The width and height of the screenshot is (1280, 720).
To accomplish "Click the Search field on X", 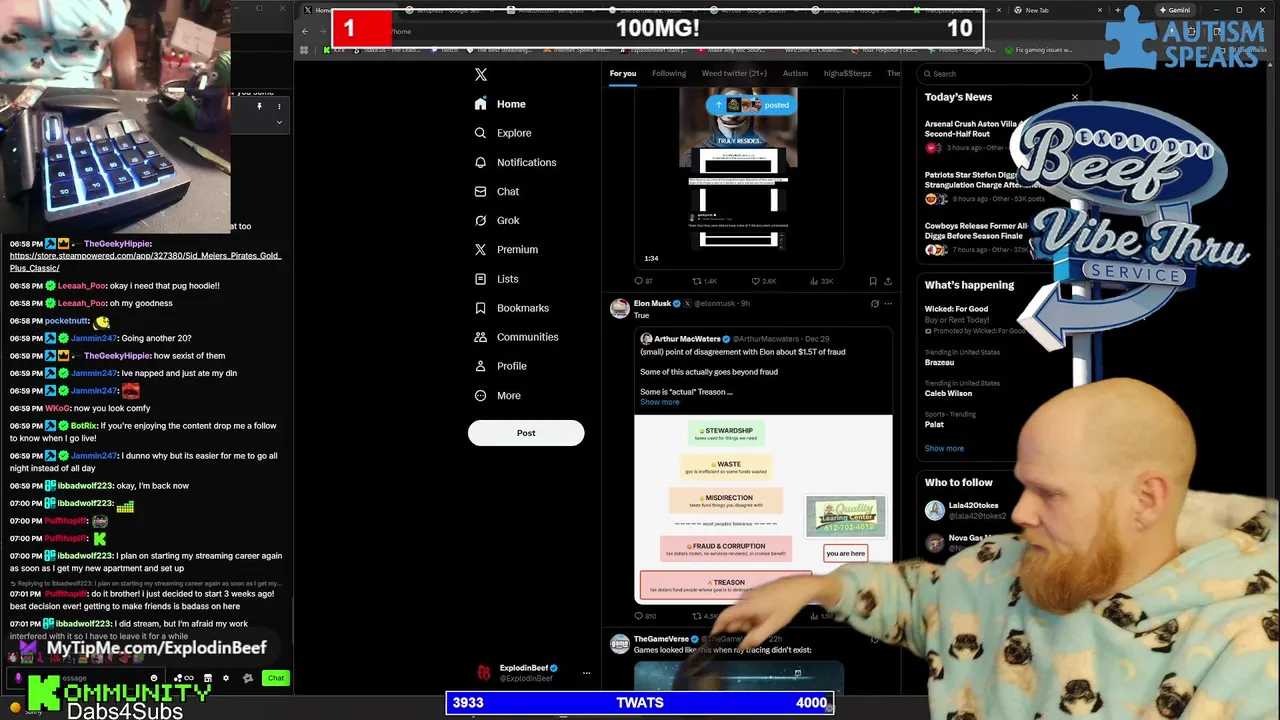I will (1003, 73).
